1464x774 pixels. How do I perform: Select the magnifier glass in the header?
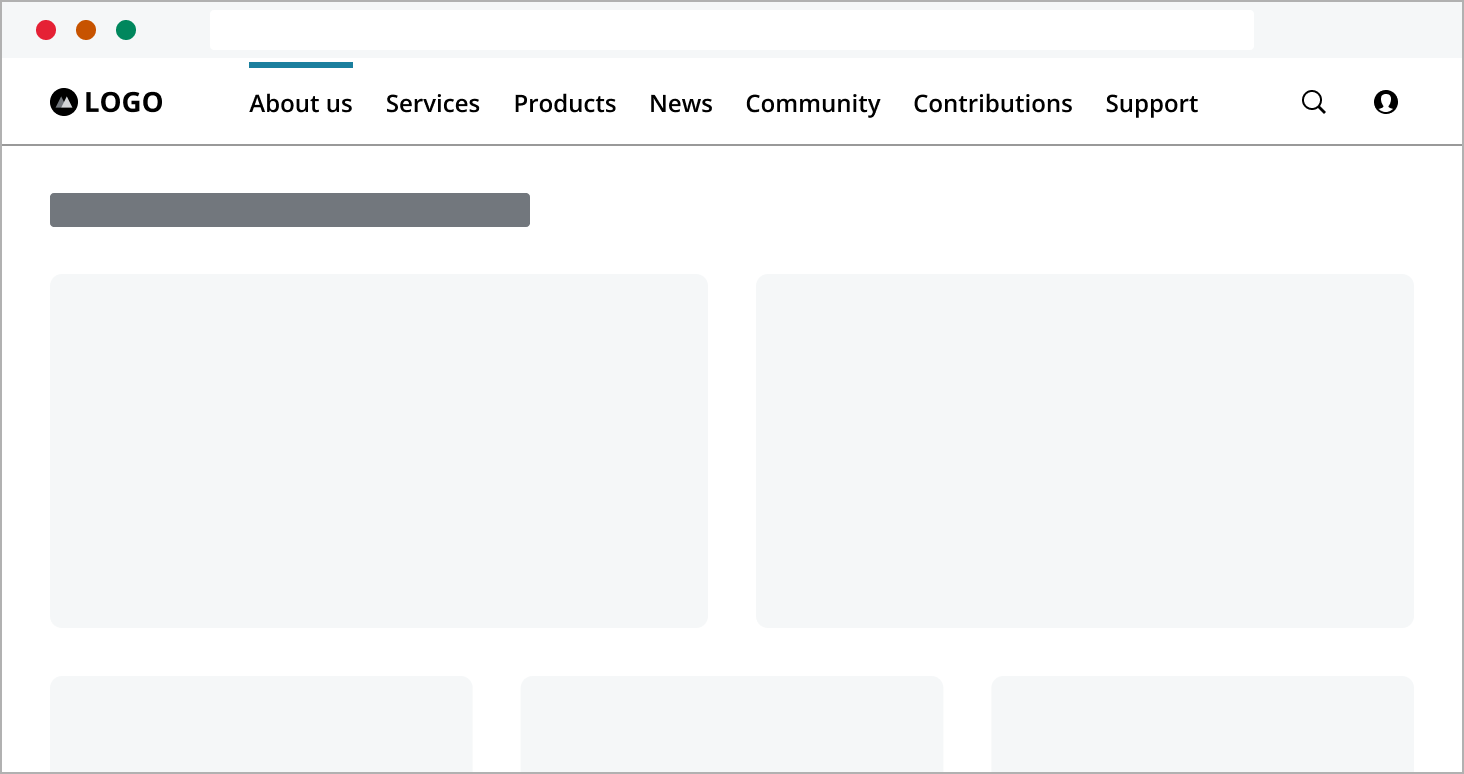pyautogui.click(x=1313, y=102)
